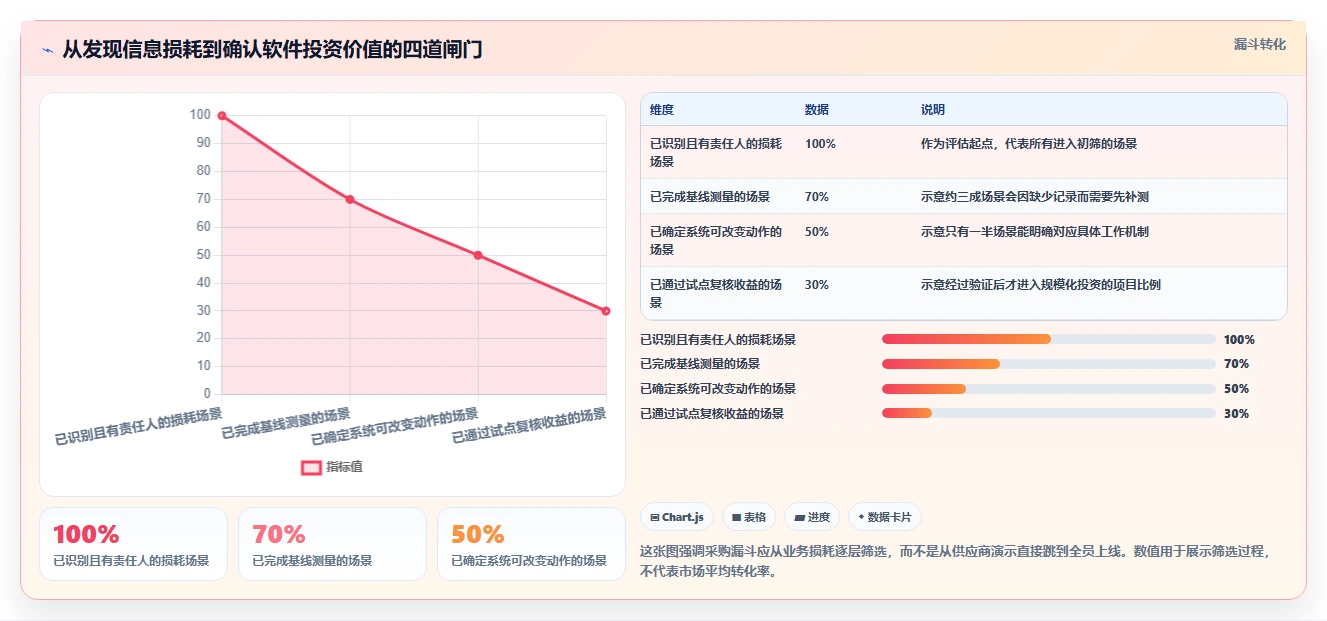Toggle the 指标值 legend swatch
1327x621 pixels.
point(311,467)
